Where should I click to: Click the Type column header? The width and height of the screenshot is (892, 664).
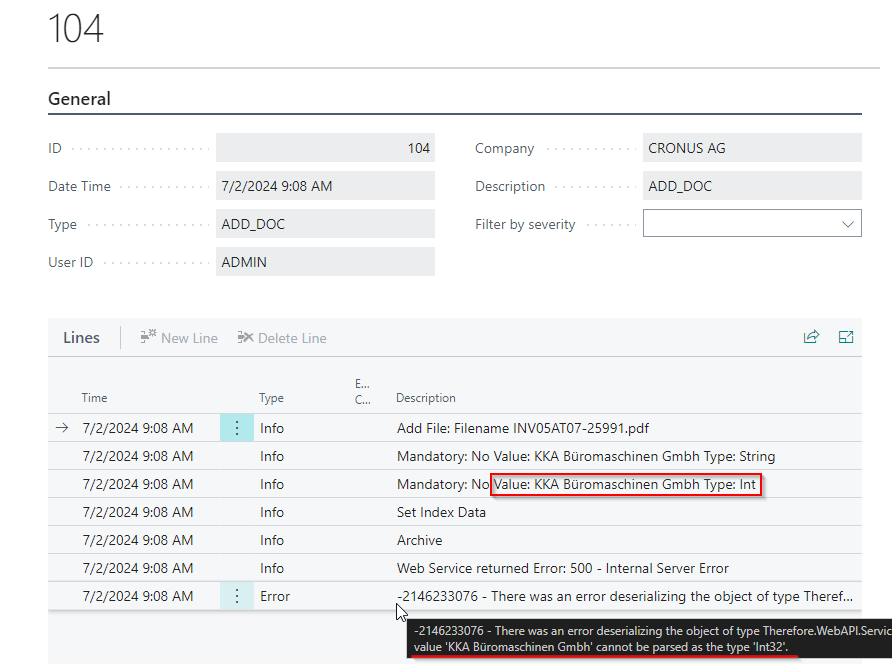[271, 398]
